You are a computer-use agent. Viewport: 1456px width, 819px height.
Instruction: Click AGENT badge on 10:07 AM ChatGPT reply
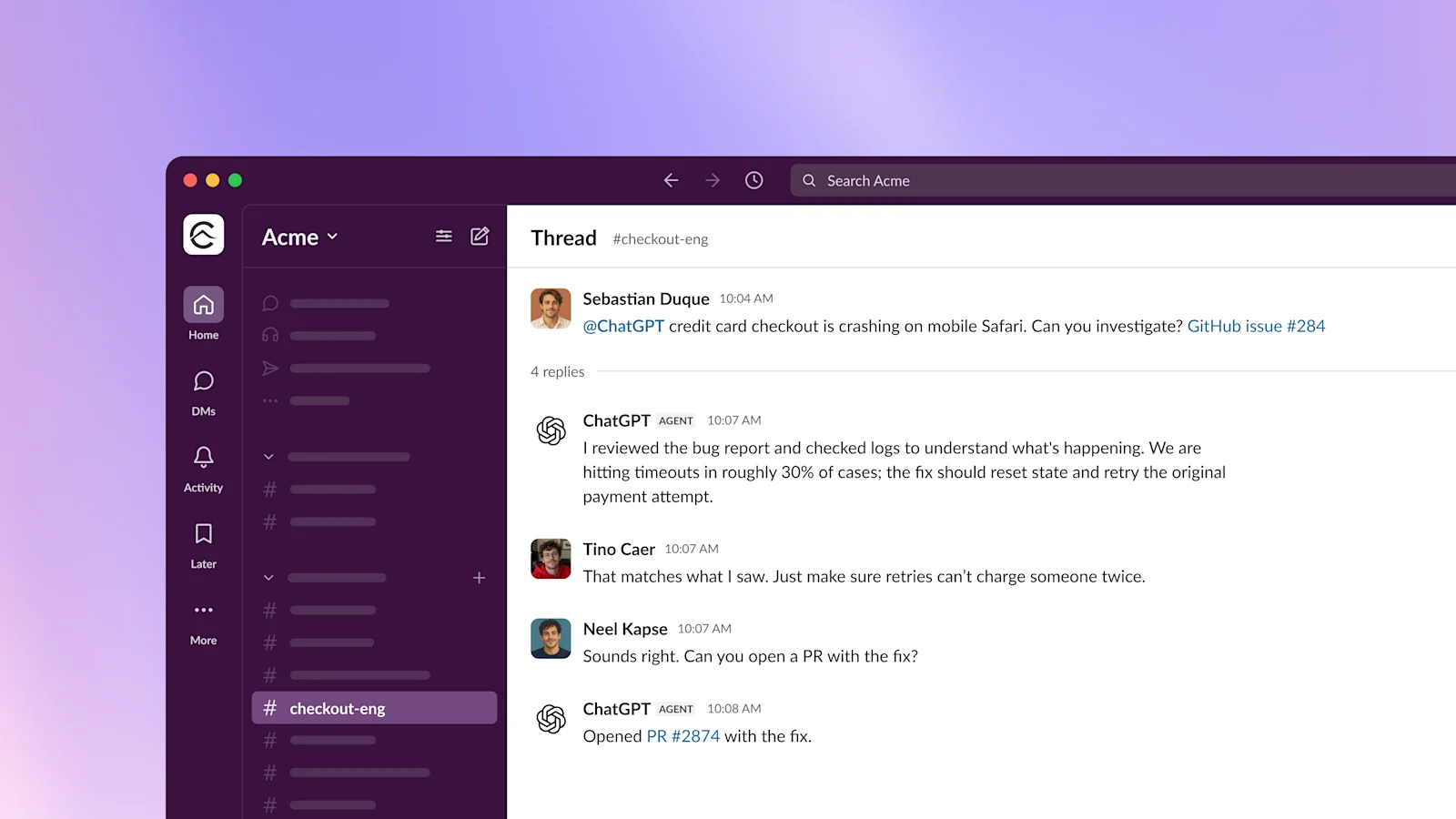pyautogui.click(x=676, y=420)
